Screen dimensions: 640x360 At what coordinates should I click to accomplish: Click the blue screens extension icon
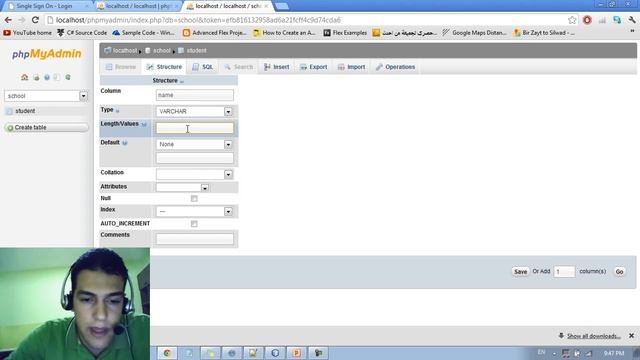(x=617, y=20)
